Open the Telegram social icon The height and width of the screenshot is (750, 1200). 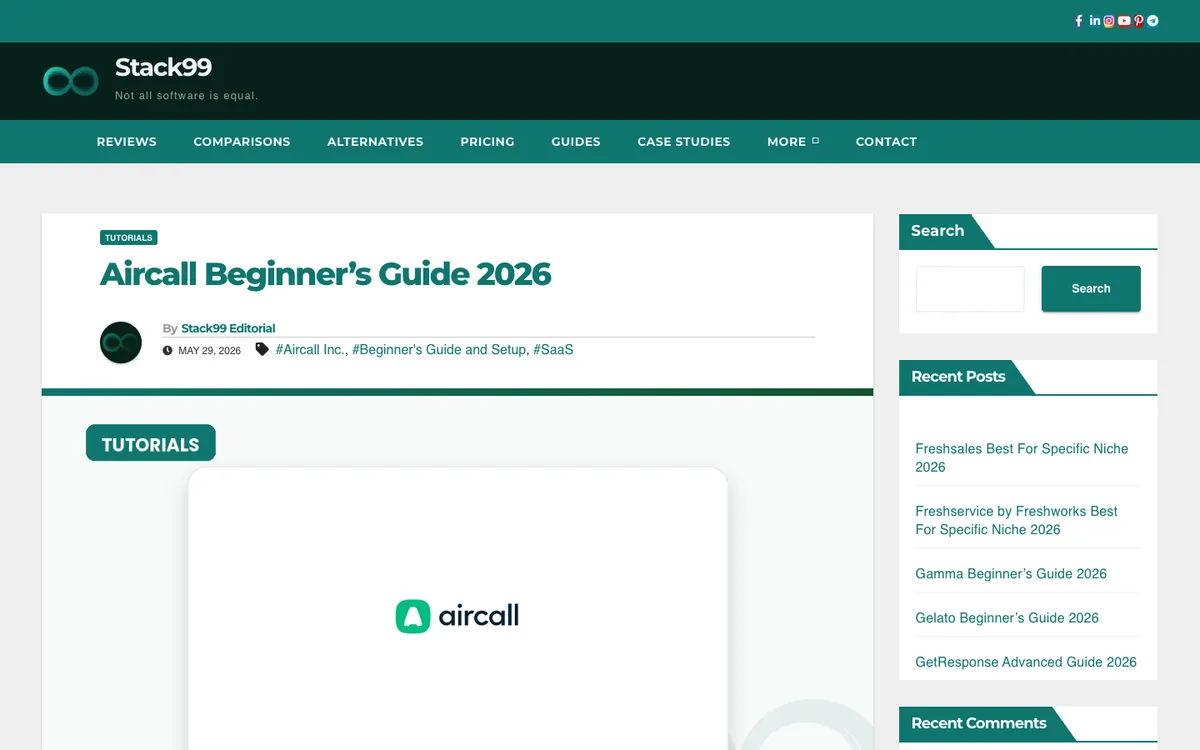tap(1153, 21)
